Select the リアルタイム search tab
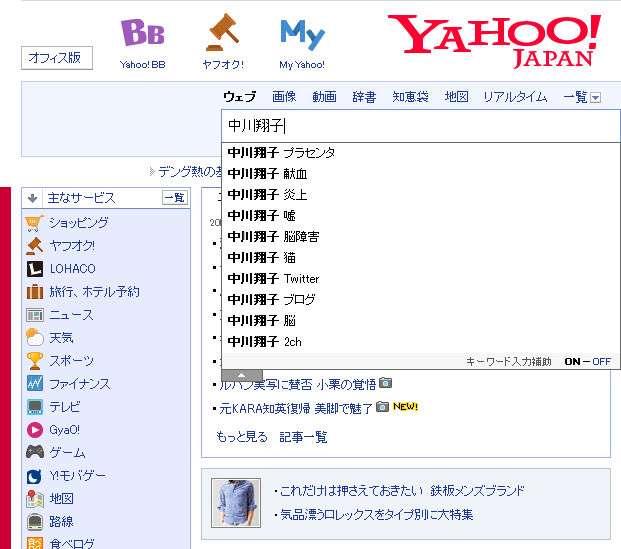The width and height of the screenshot is (621, 549). click(515, 97)
